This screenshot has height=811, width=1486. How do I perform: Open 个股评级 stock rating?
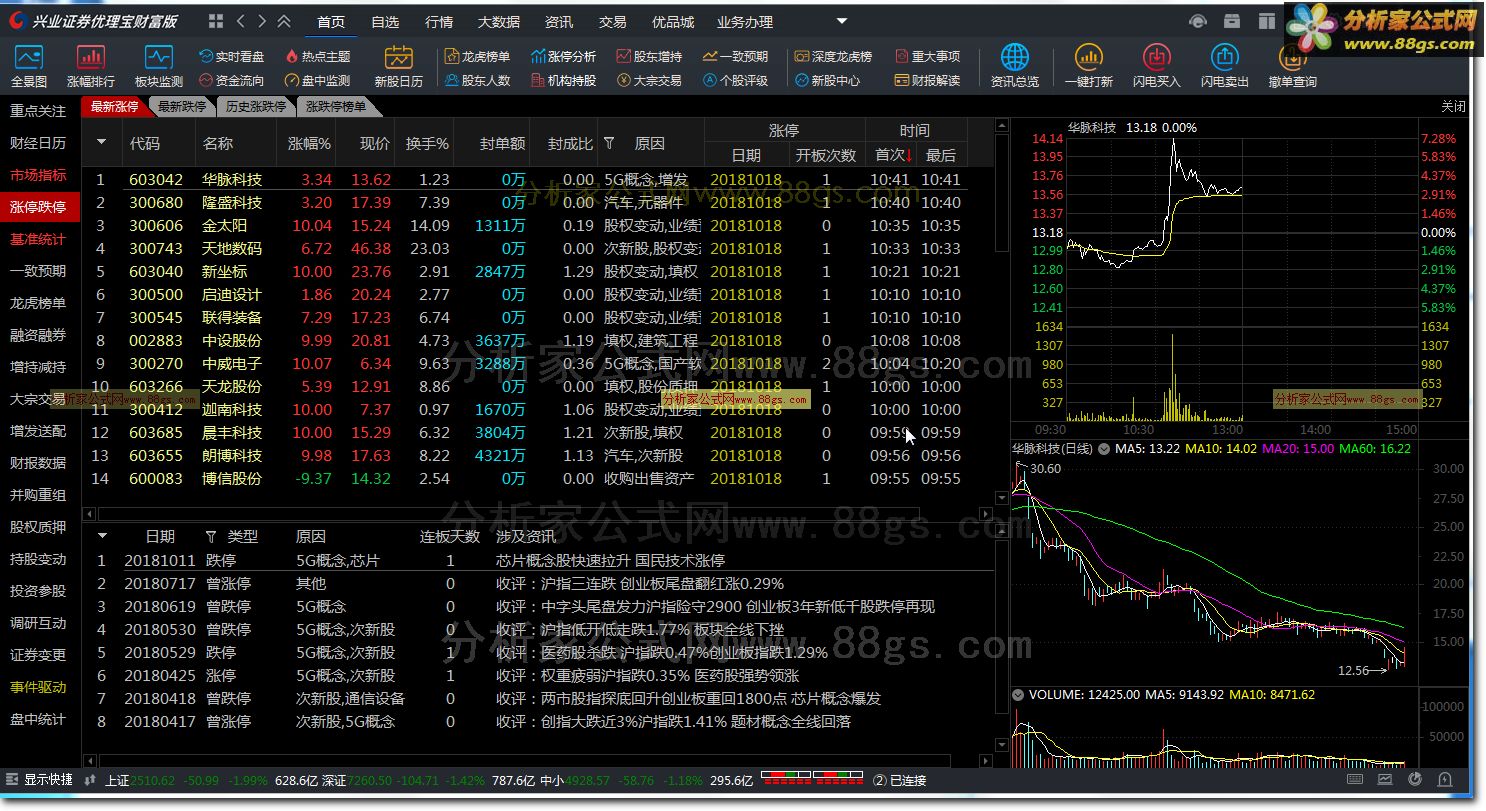[735, 80]
